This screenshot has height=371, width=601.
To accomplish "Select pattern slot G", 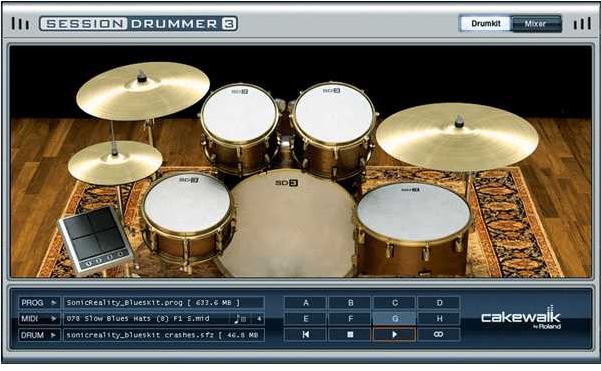I will point(395,318).
